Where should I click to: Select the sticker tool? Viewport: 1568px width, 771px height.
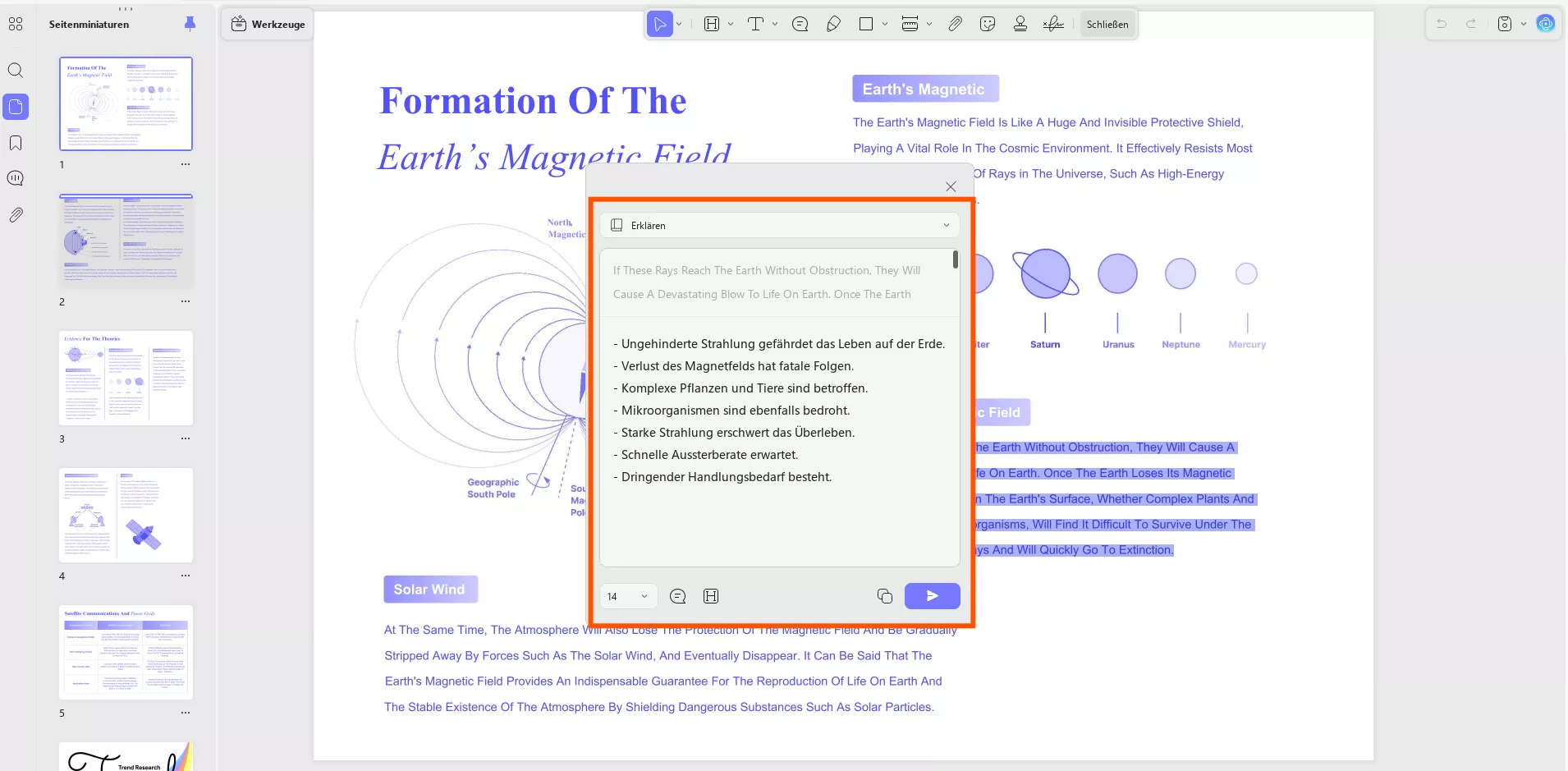988,25
